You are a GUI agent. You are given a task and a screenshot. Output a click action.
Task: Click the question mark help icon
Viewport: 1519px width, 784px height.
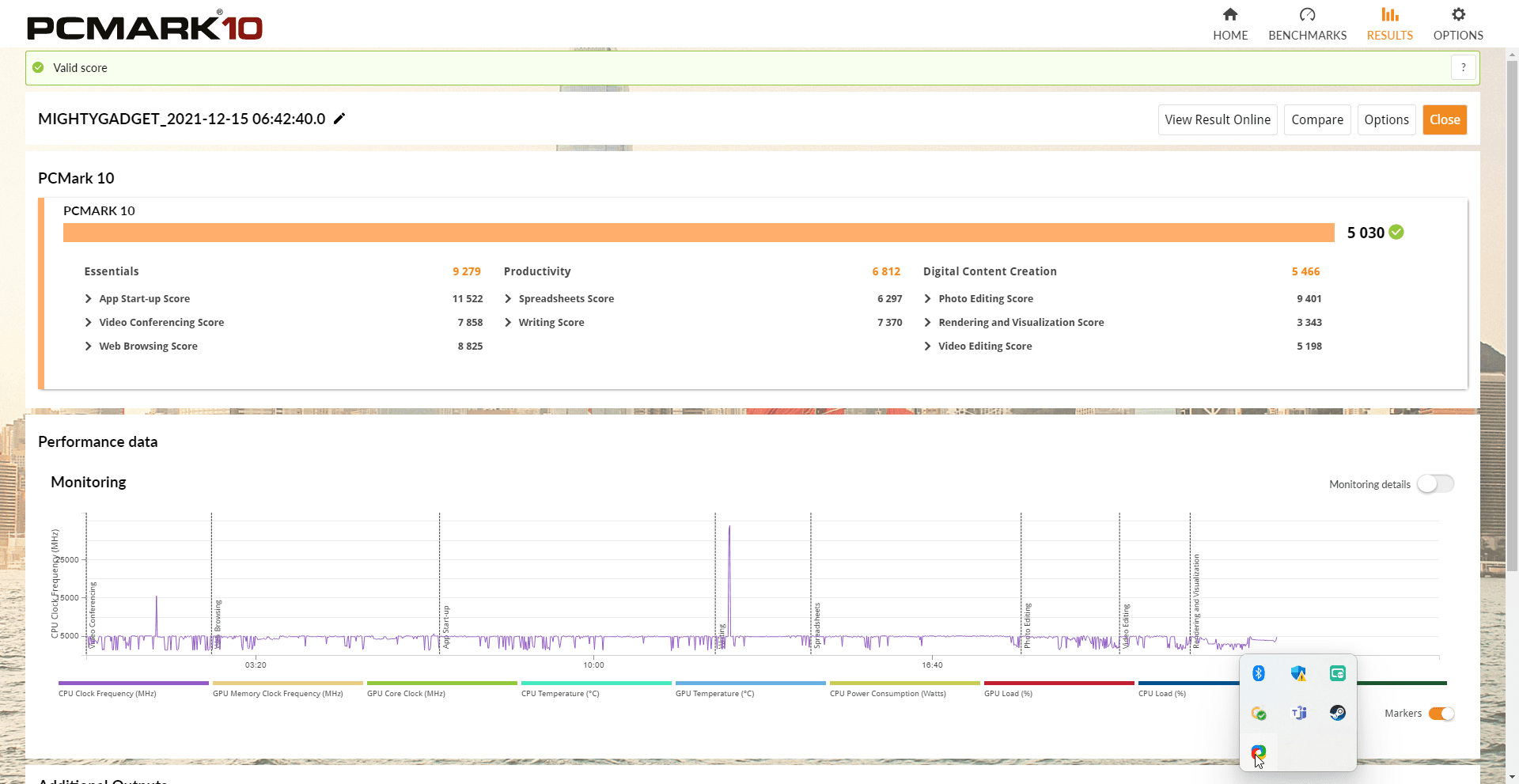1463,68
